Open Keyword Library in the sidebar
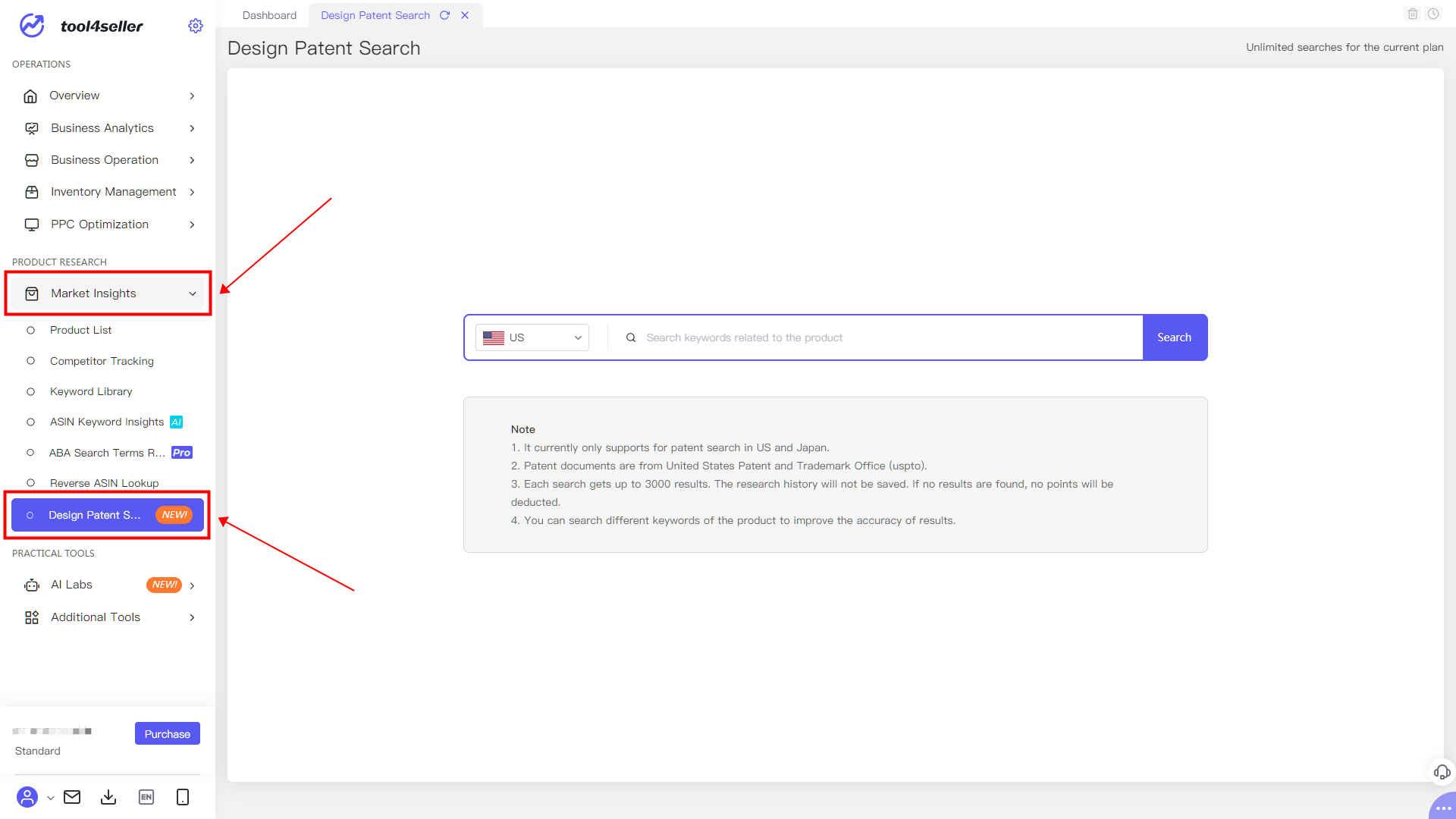 coord(91,391)
